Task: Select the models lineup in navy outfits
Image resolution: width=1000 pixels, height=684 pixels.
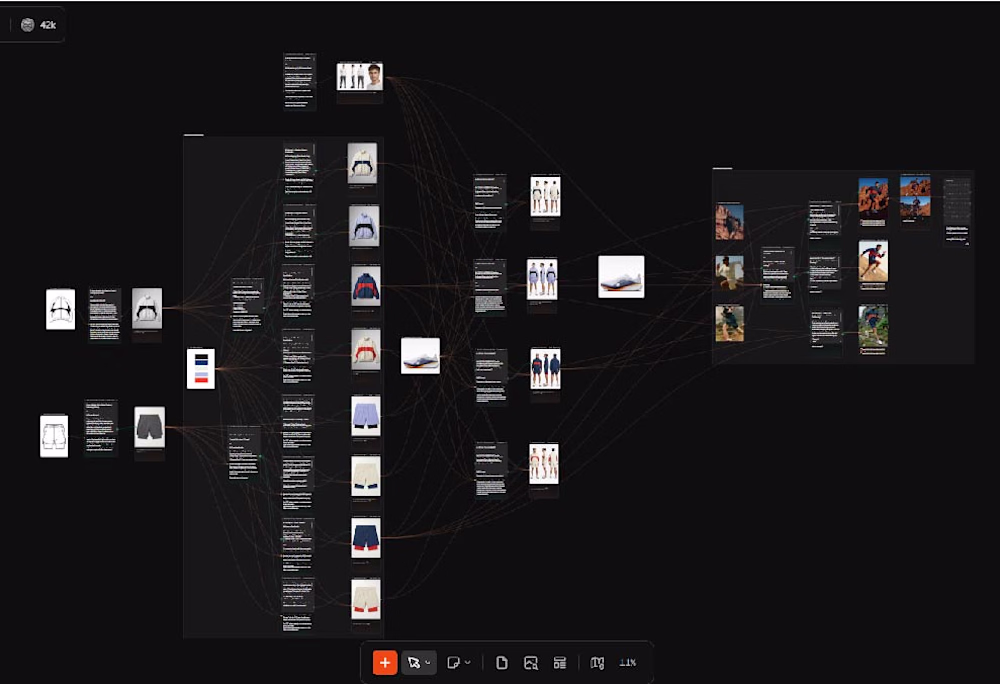Action: click(545, 368)
